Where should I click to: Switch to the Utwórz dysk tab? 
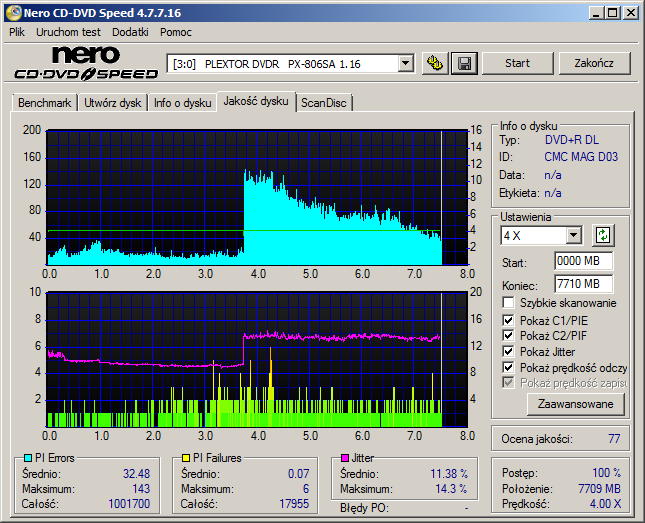112,103
